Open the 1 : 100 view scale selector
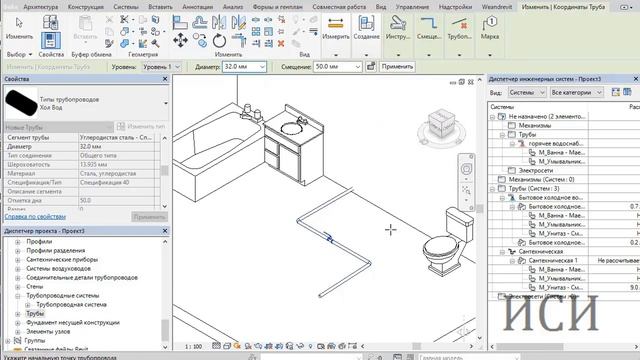 [193, 347]
